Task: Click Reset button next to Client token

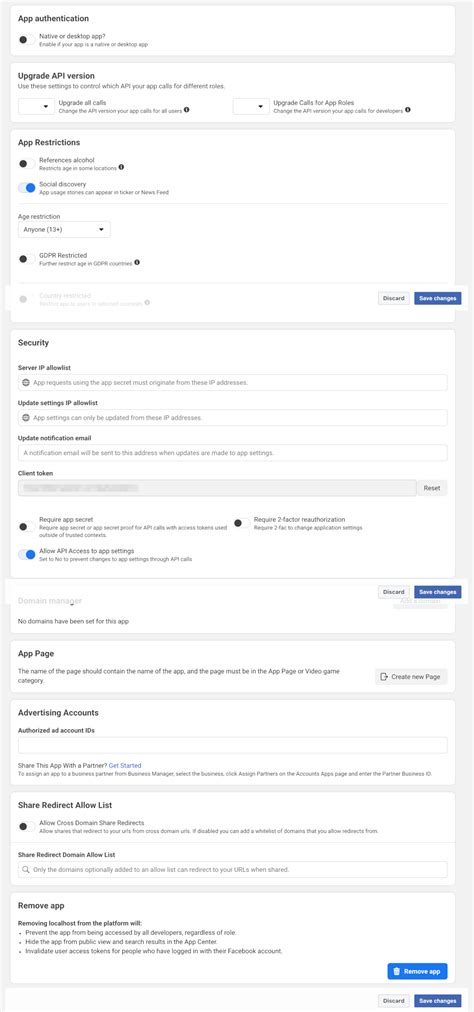Action: tap(431, 488)
